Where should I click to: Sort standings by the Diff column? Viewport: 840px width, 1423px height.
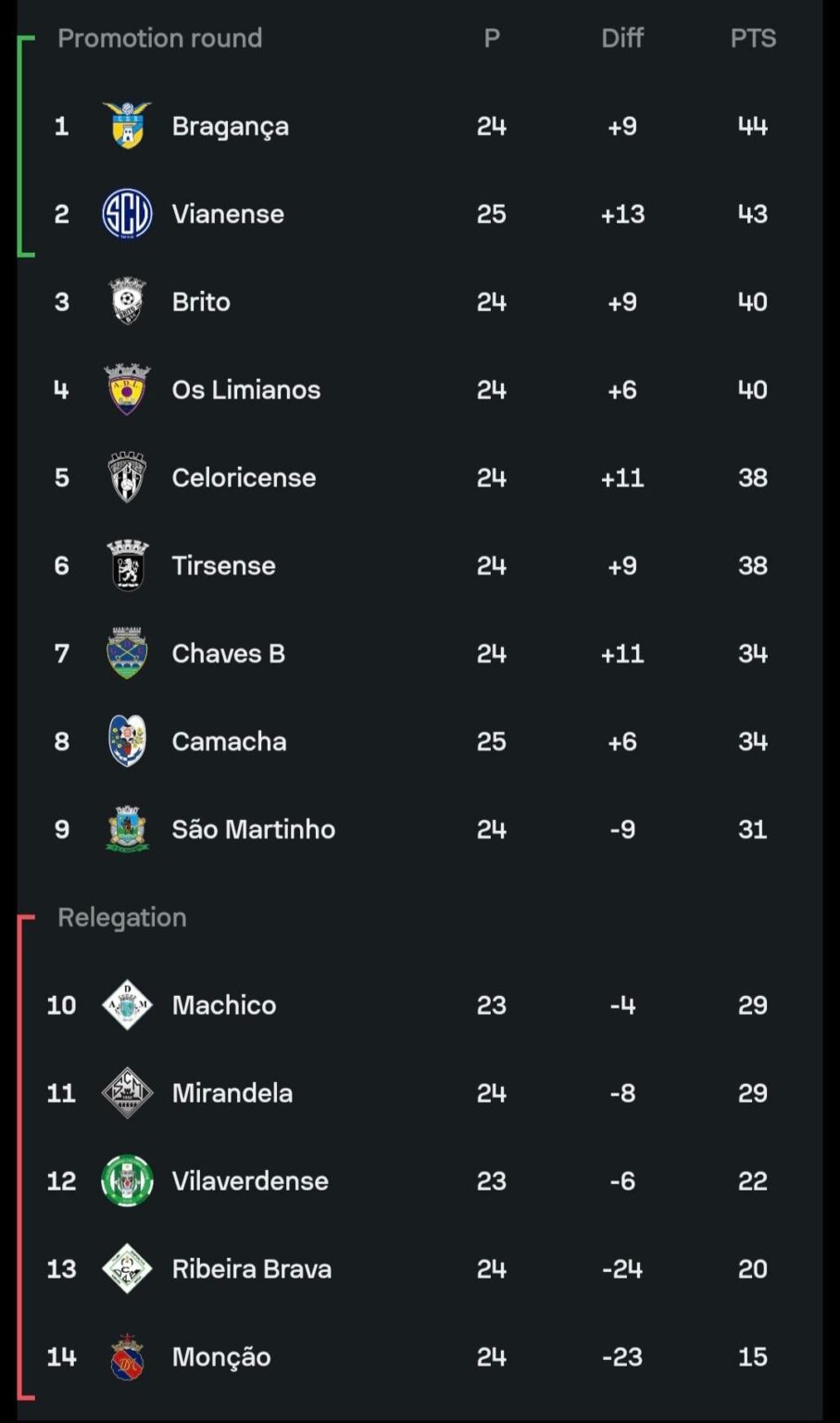coord(622,38)
